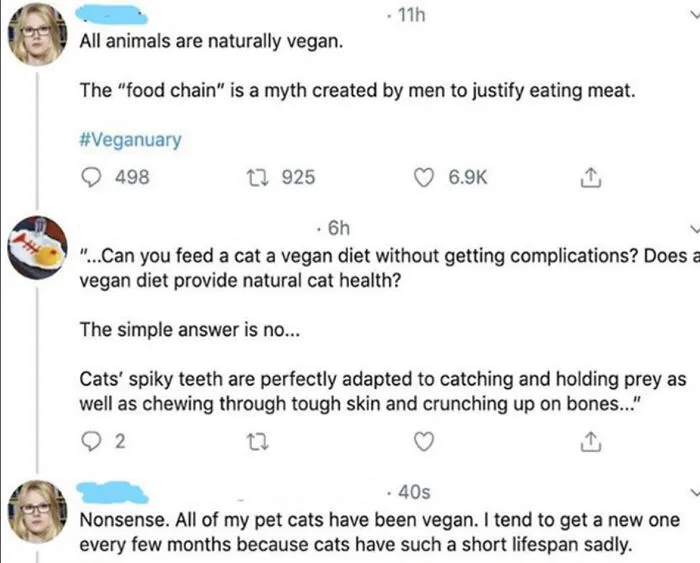Open the fish-and-egg plate avatar profile
The image size is (700, 563).
click(38, 248)
